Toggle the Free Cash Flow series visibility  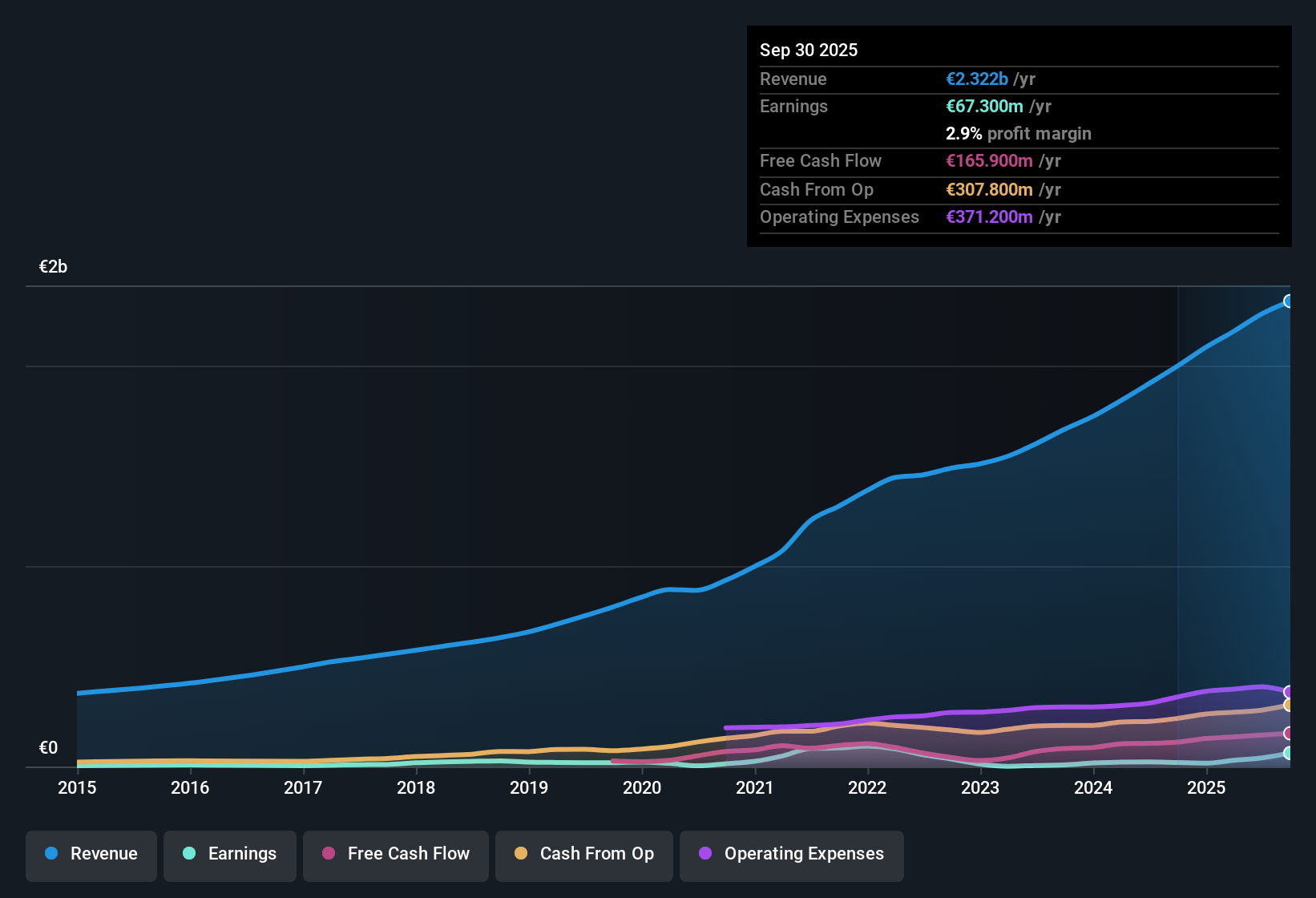tap(395, 854)
